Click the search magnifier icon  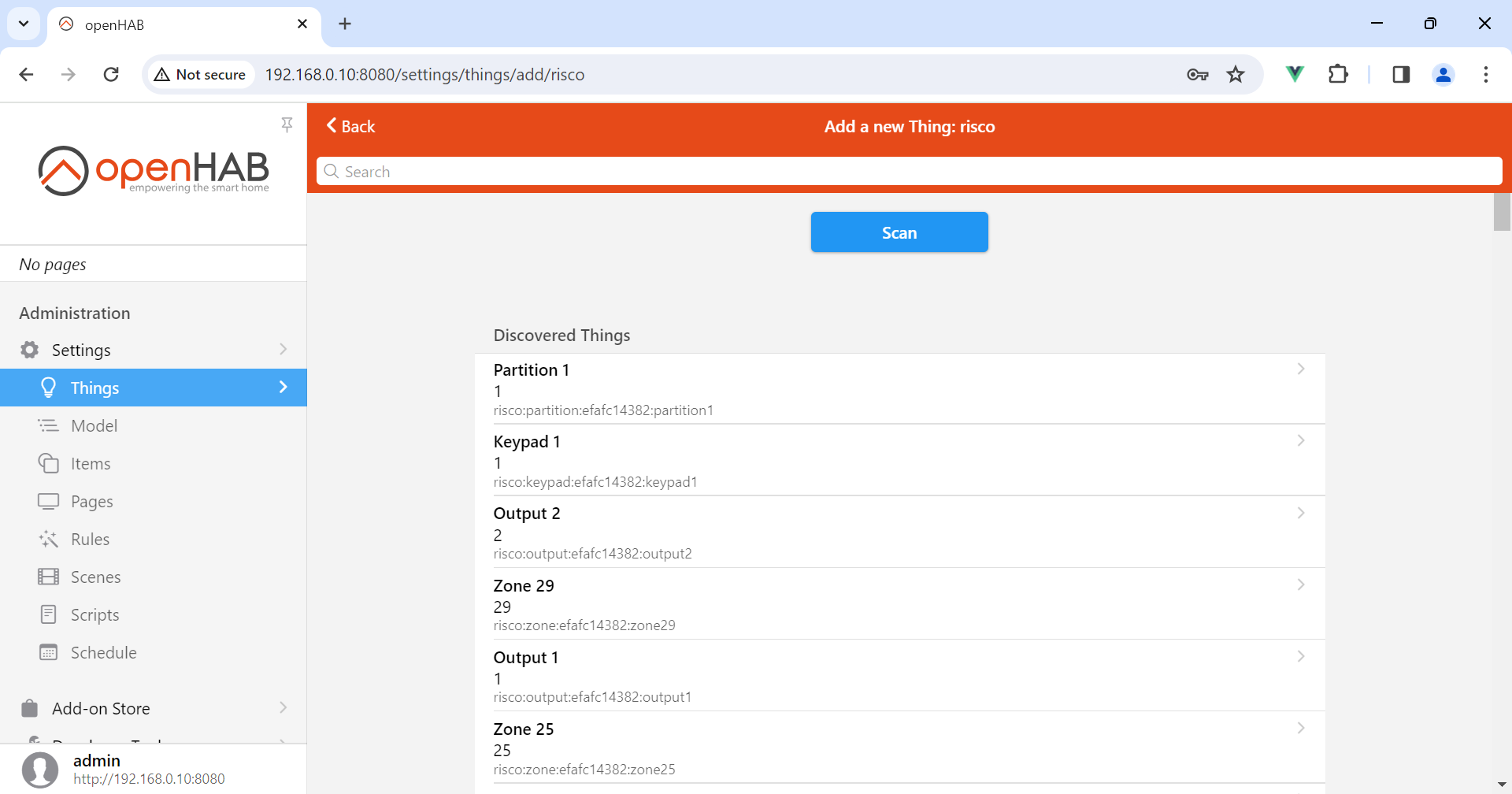click(x=332, y=171)
